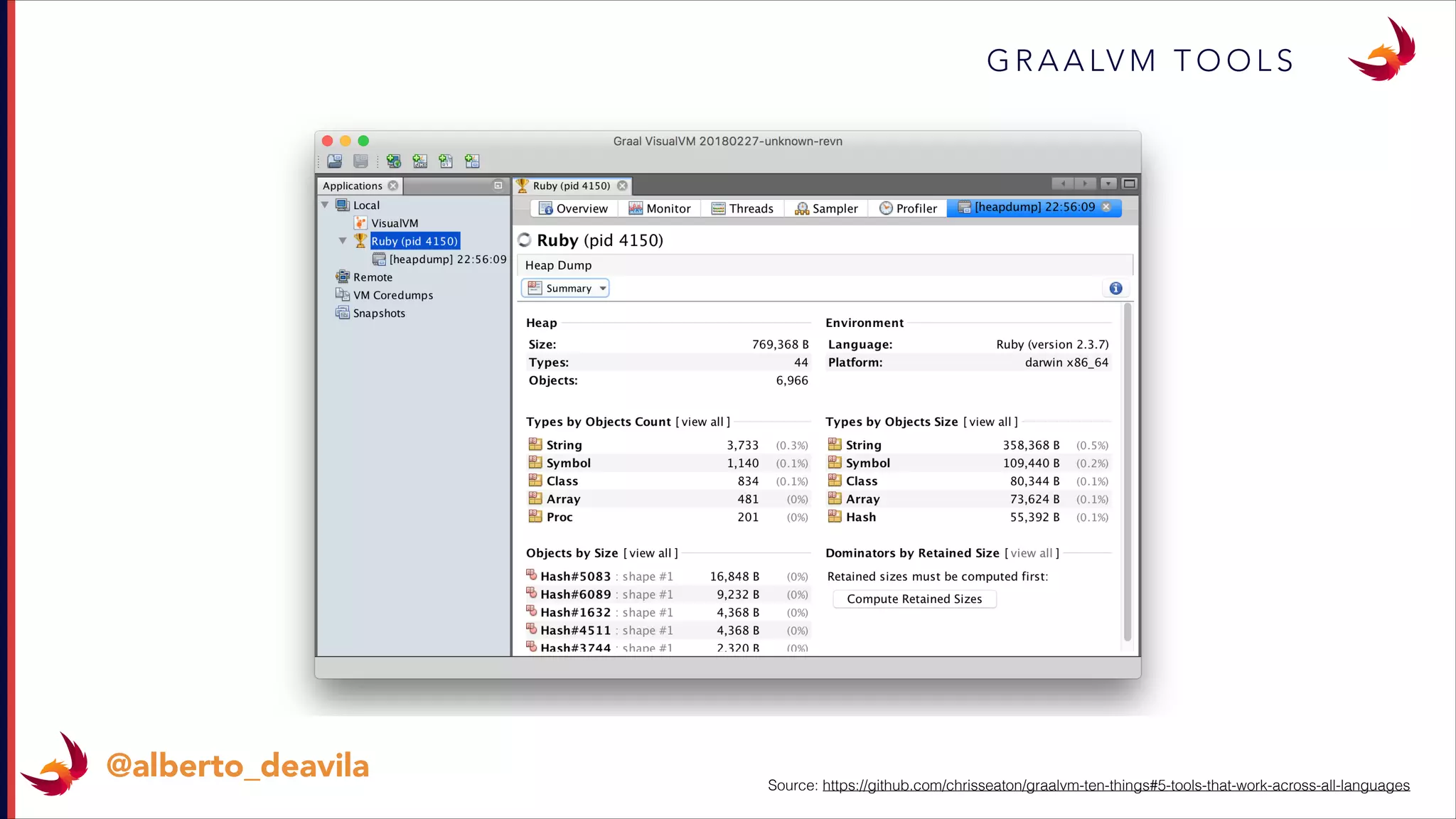
Task: Select the Snapshots node
Action: point(379,314)
